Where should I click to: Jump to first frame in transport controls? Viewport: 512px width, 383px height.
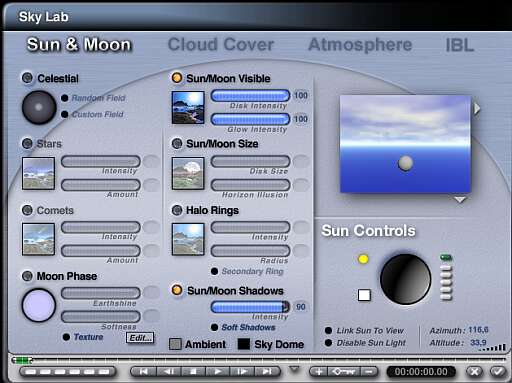click(144, 371)
